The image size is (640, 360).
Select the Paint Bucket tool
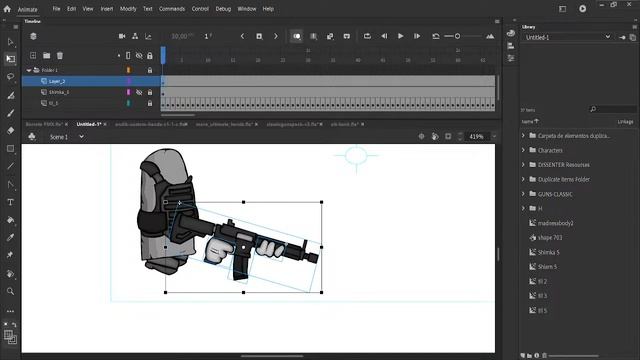point(11,220)
